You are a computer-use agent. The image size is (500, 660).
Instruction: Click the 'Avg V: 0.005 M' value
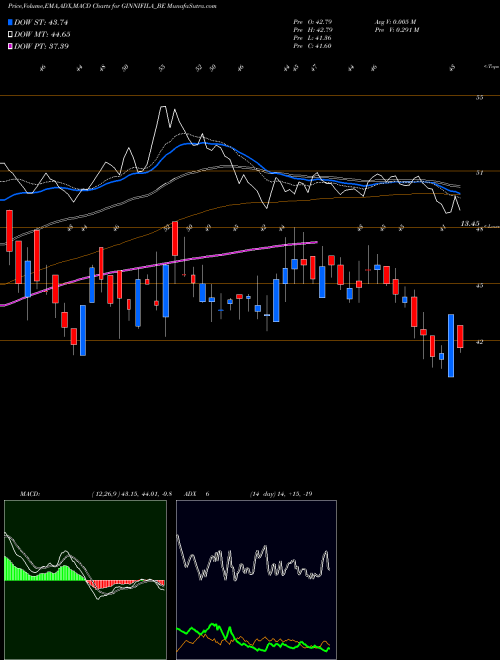pyautogui.click(x=395, y=21)
